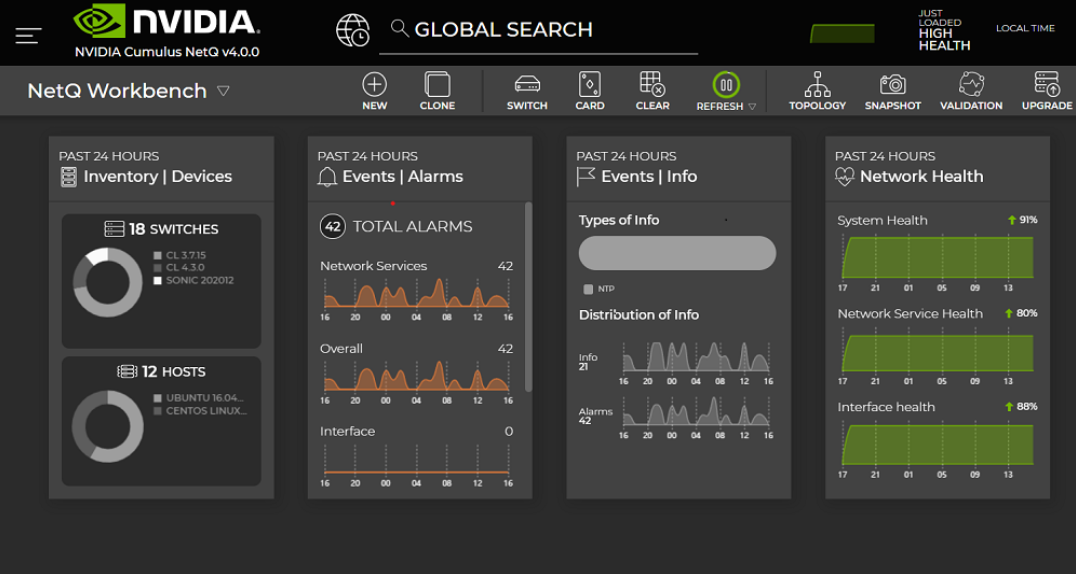Click the Interface health chart

click(x=937, y=444)
